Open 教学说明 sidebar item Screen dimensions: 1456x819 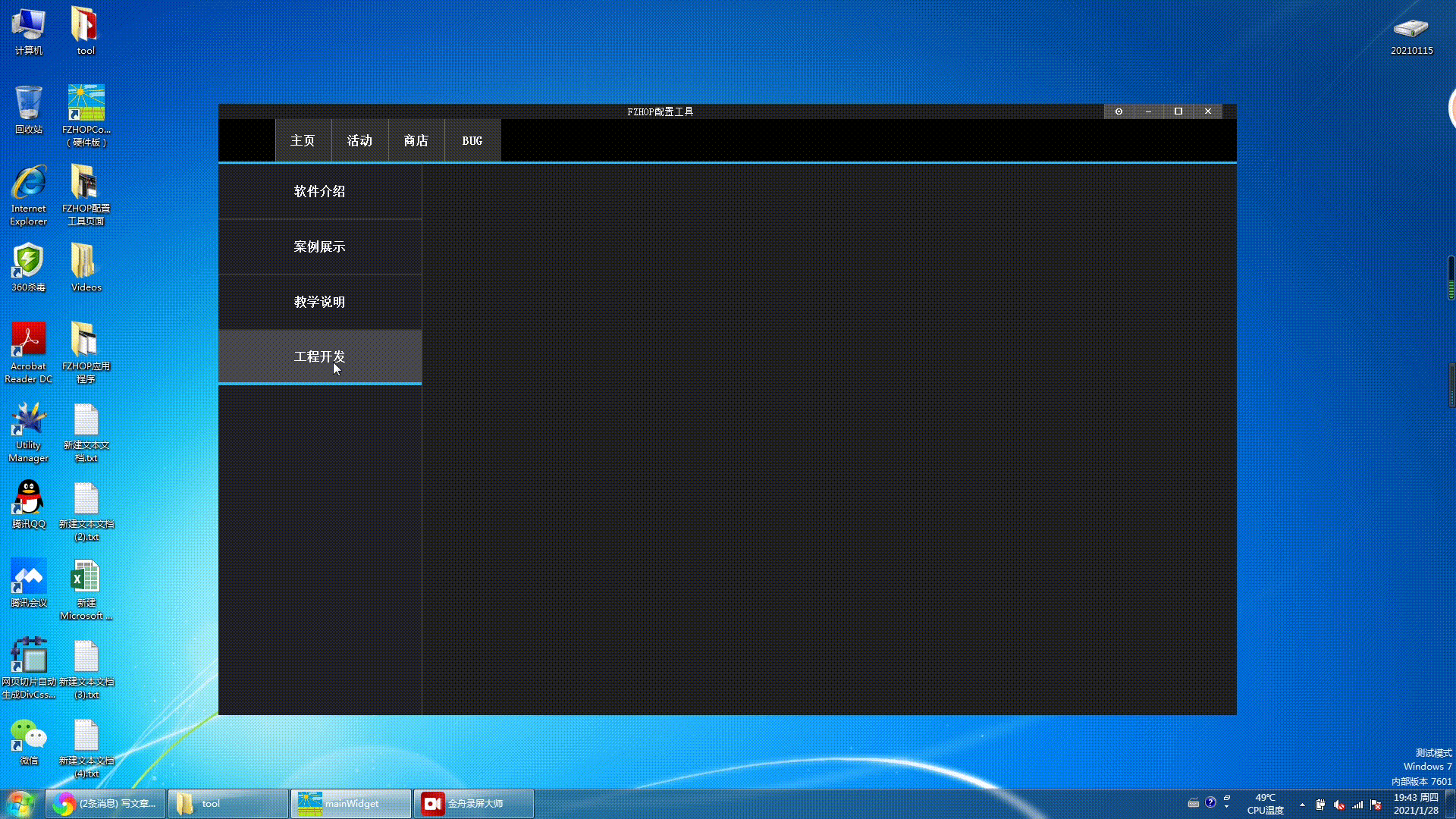319,303
